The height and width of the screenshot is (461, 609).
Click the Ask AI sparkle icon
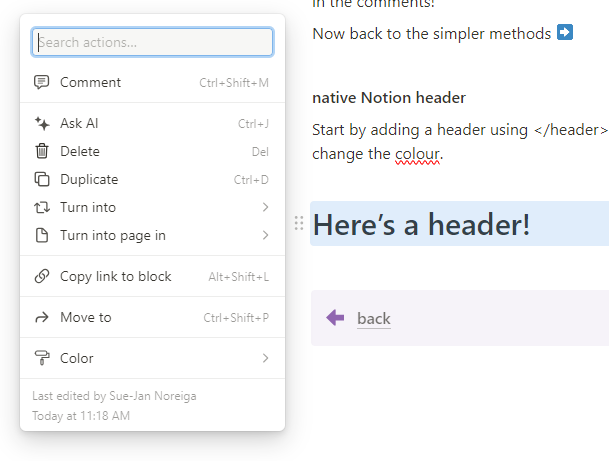[x=42, y=124]
